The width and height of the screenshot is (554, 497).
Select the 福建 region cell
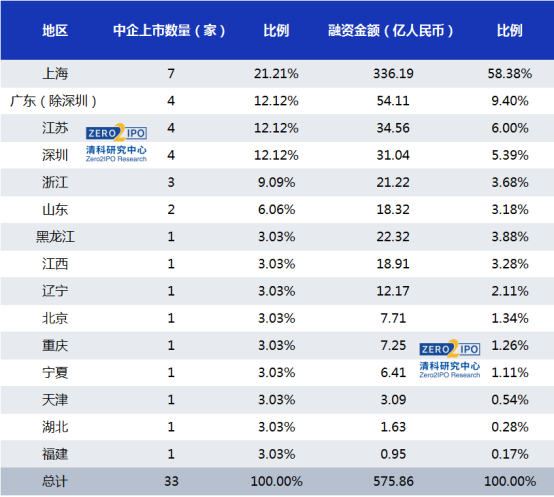pos(55,455)
